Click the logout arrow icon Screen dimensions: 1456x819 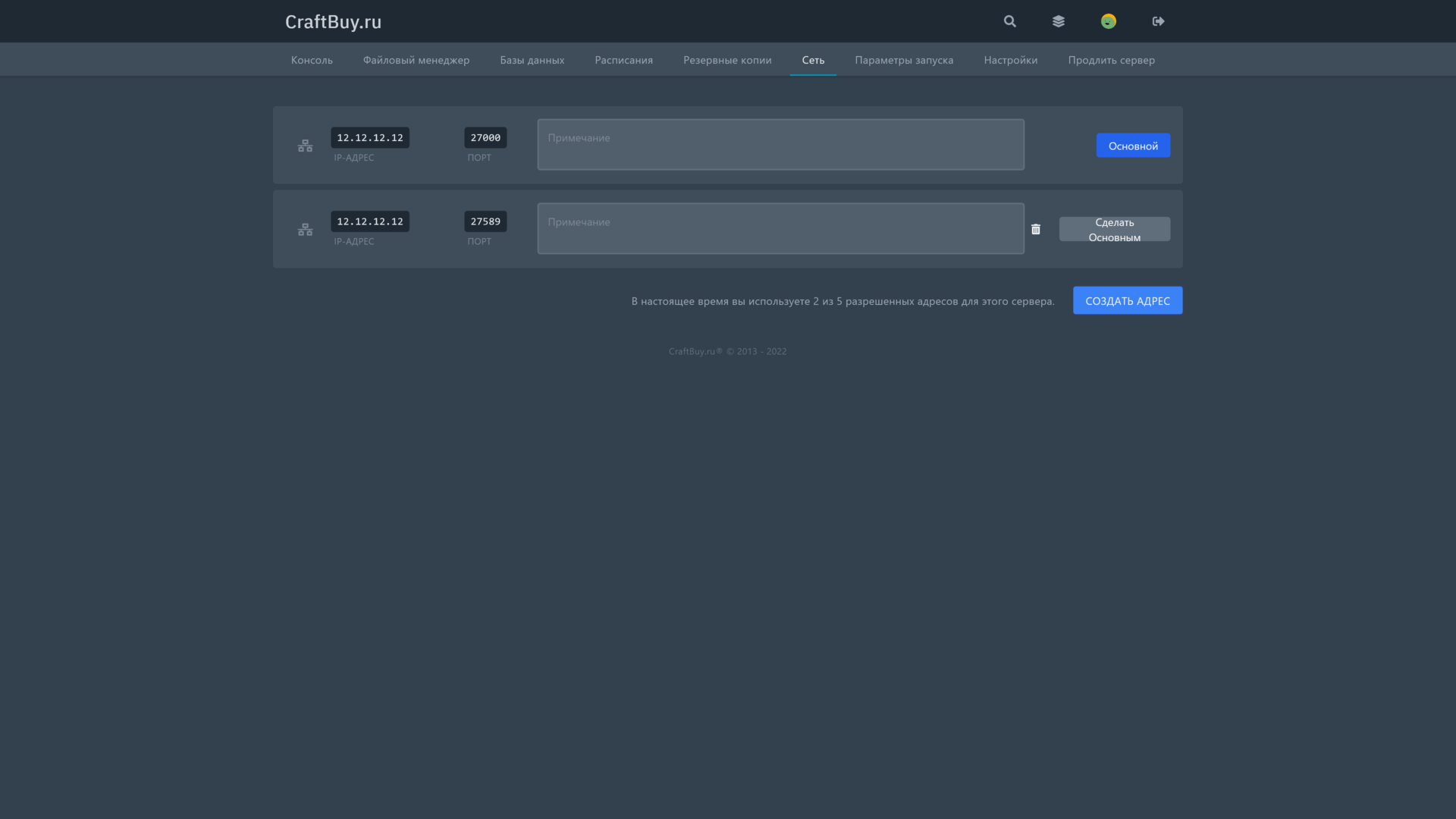point(1158,21)
